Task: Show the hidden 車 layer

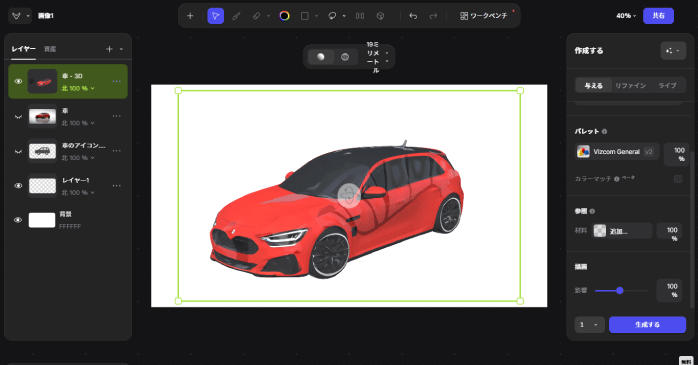Action: [x=18, y=117]
